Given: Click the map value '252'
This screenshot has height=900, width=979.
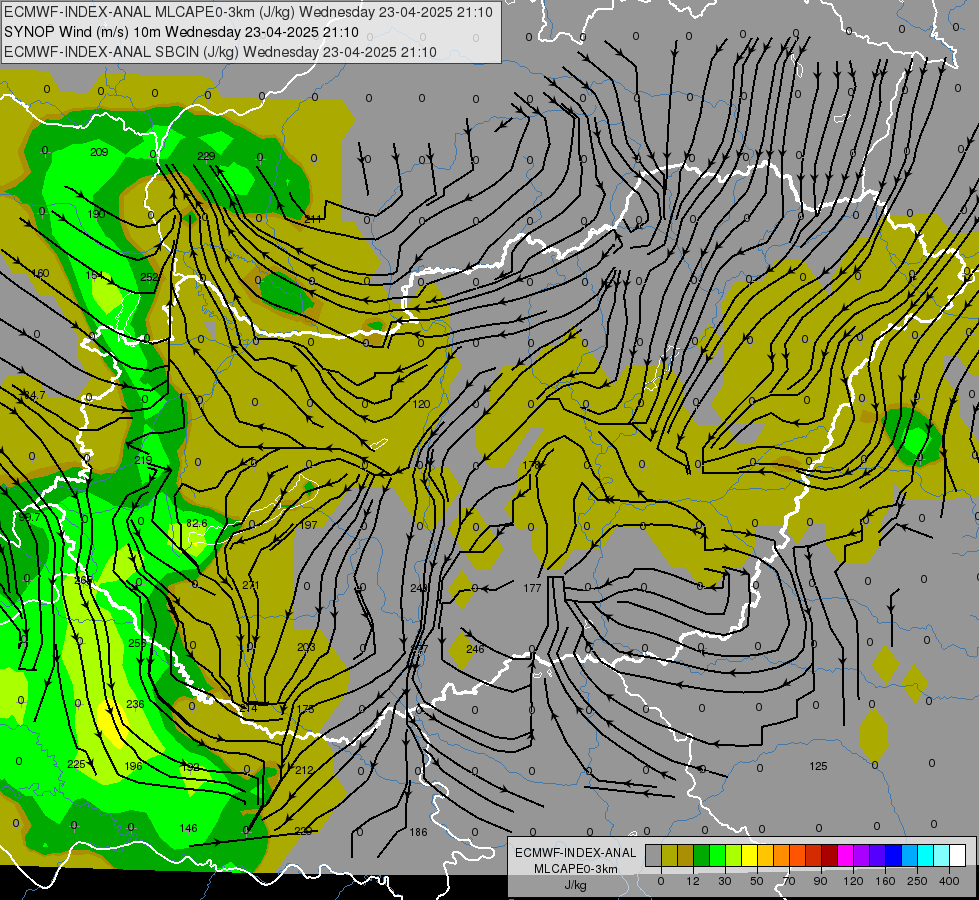Looking at the screenshot, I should coord(149,277).
